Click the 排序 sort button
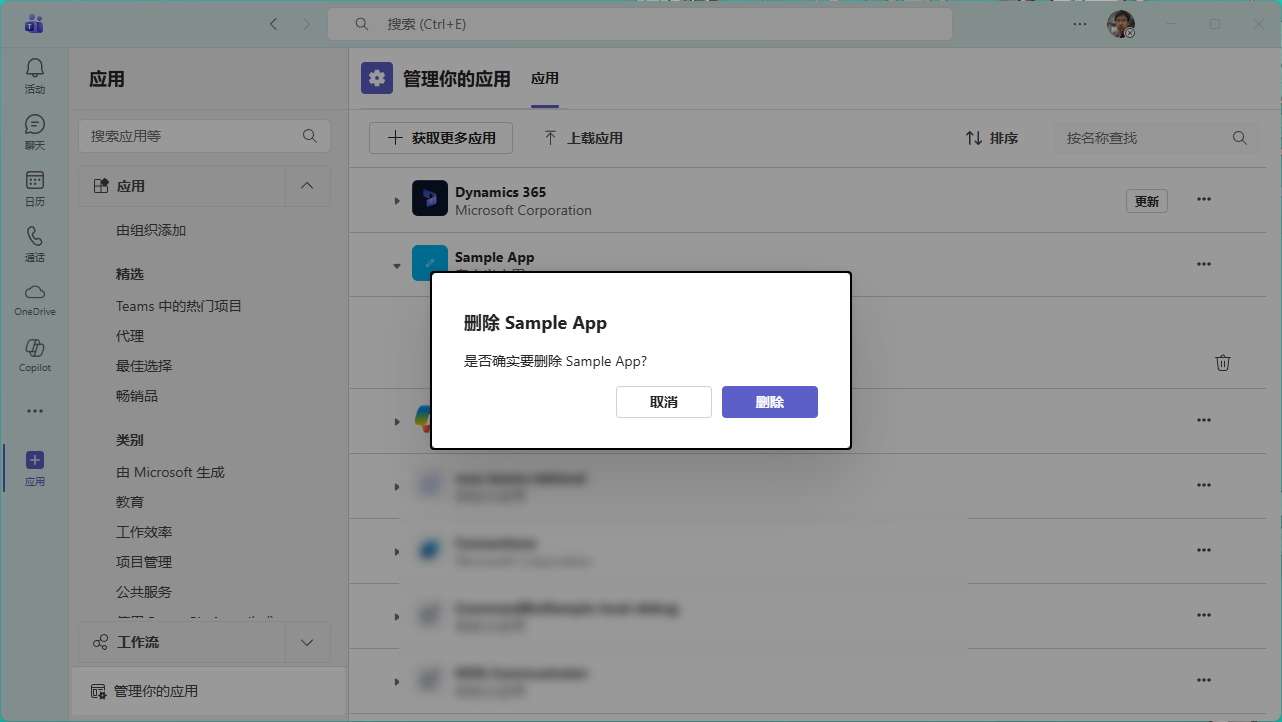This screenshot has width=1282, height=722. coord(991,138)
